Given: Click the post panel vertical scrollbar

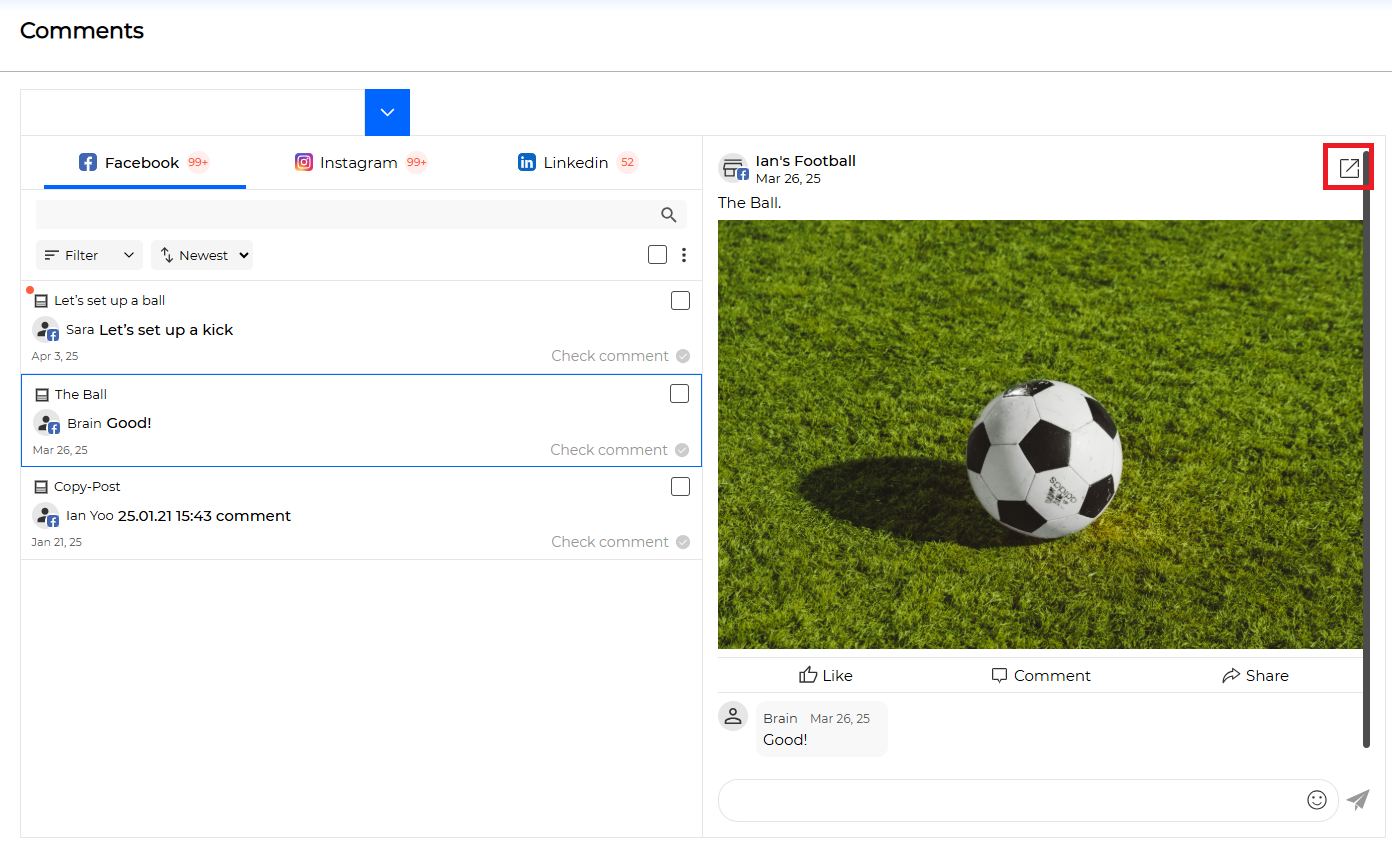Looking at the screenshot, I should (1366, 450).
